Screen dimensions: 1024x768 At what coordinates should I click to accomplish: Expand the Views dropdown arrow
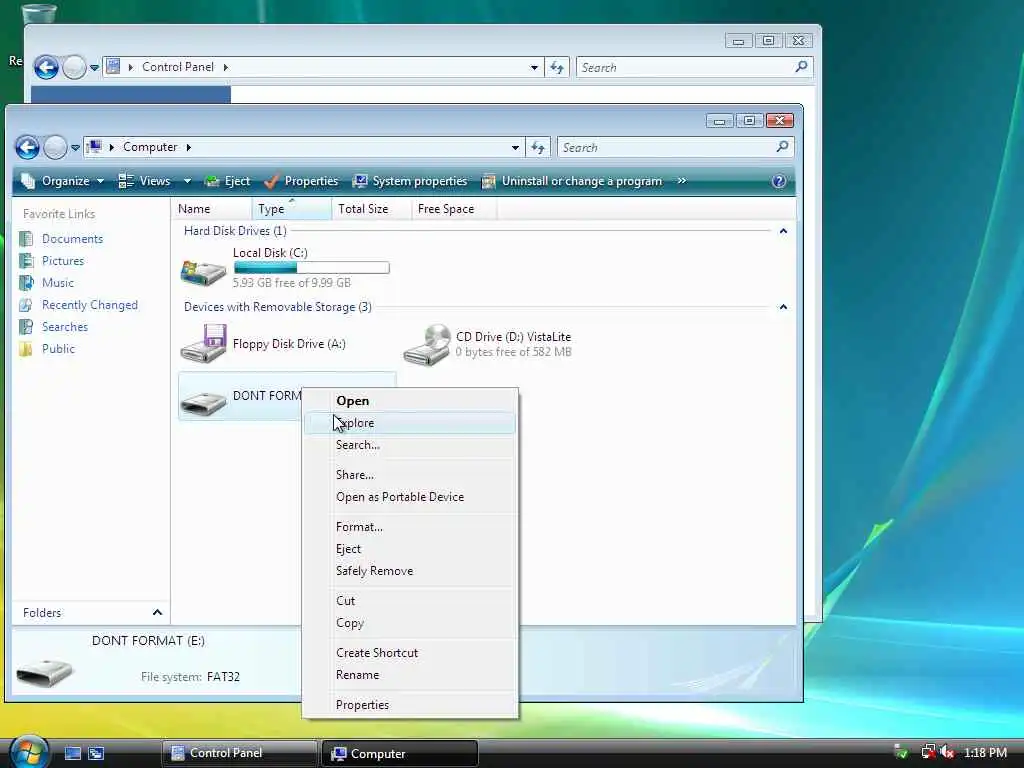(187, 181)
